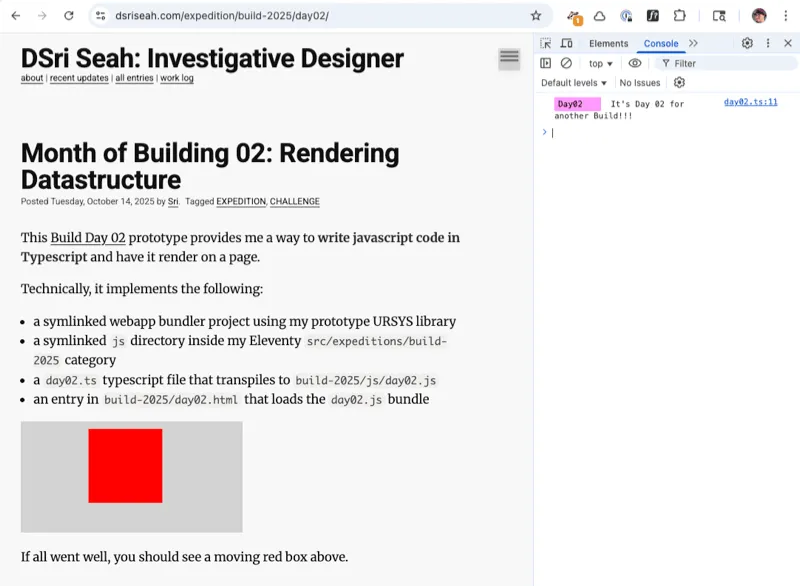The image size is (800, 586).
Task: Click the site's hamburger menu icon
Action: point(508,59)
